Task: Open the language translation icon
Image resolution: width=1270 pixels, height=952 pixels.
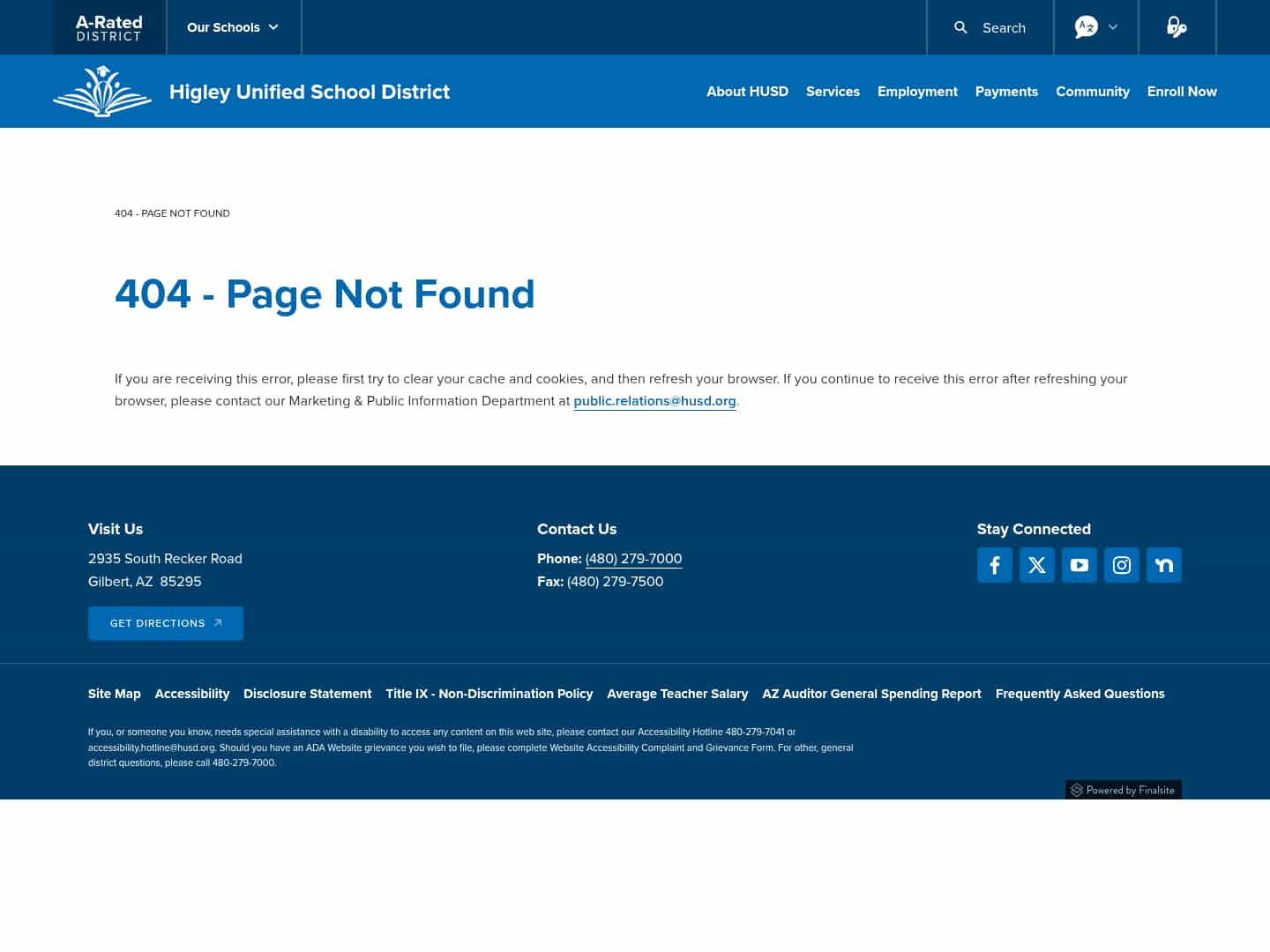Action: [1086, 27]
